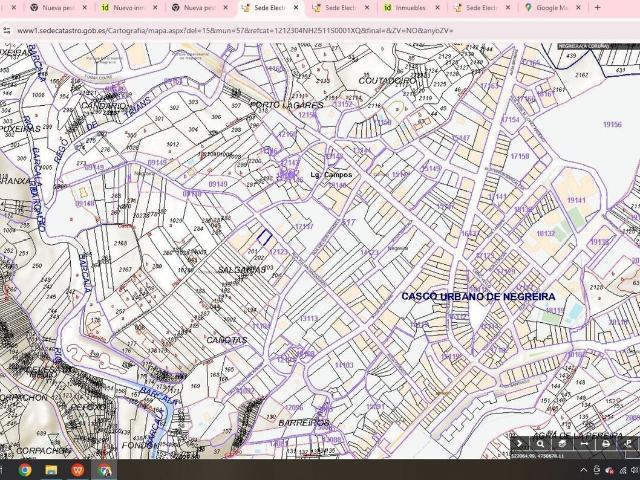Expand the map toolbar with the arrow icon

[519, 444]
